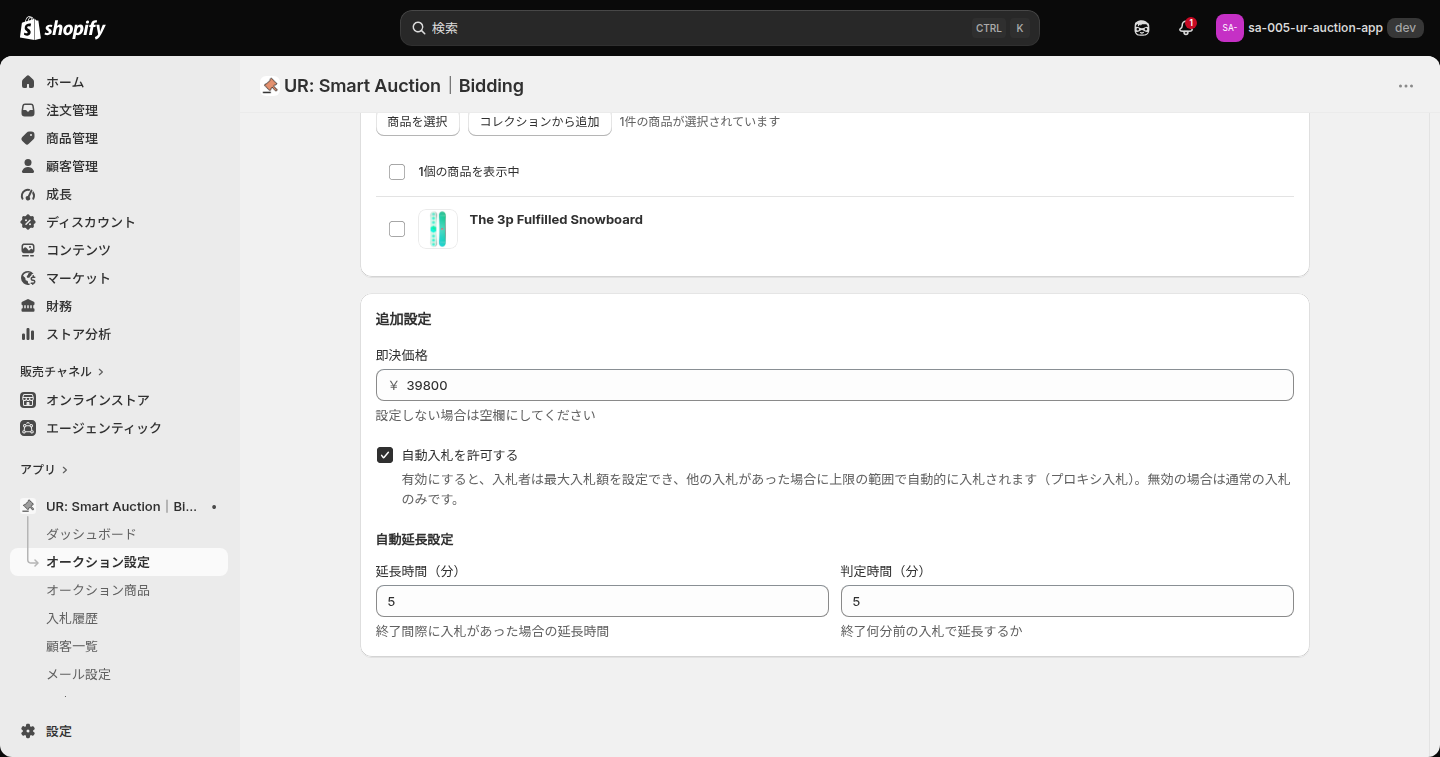The width and height of the screenshot is (1440, 757).
Task: Expand the 販売チャネル section
Action: 62,371
